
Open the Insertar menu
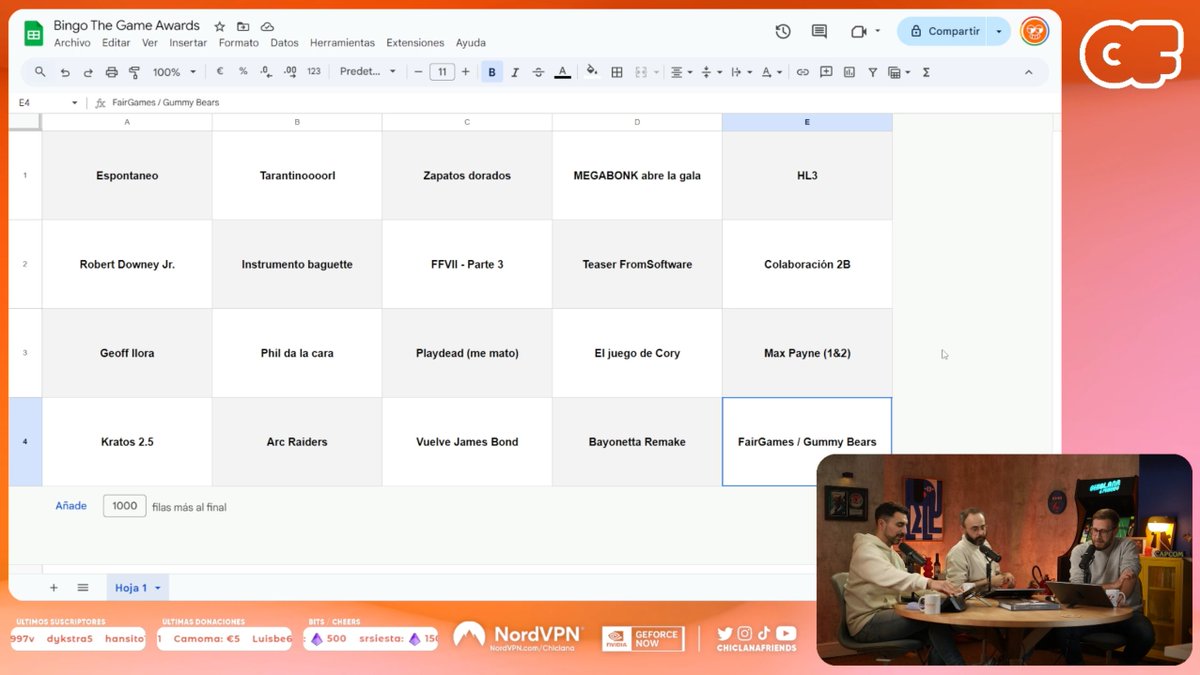(188, 43)
